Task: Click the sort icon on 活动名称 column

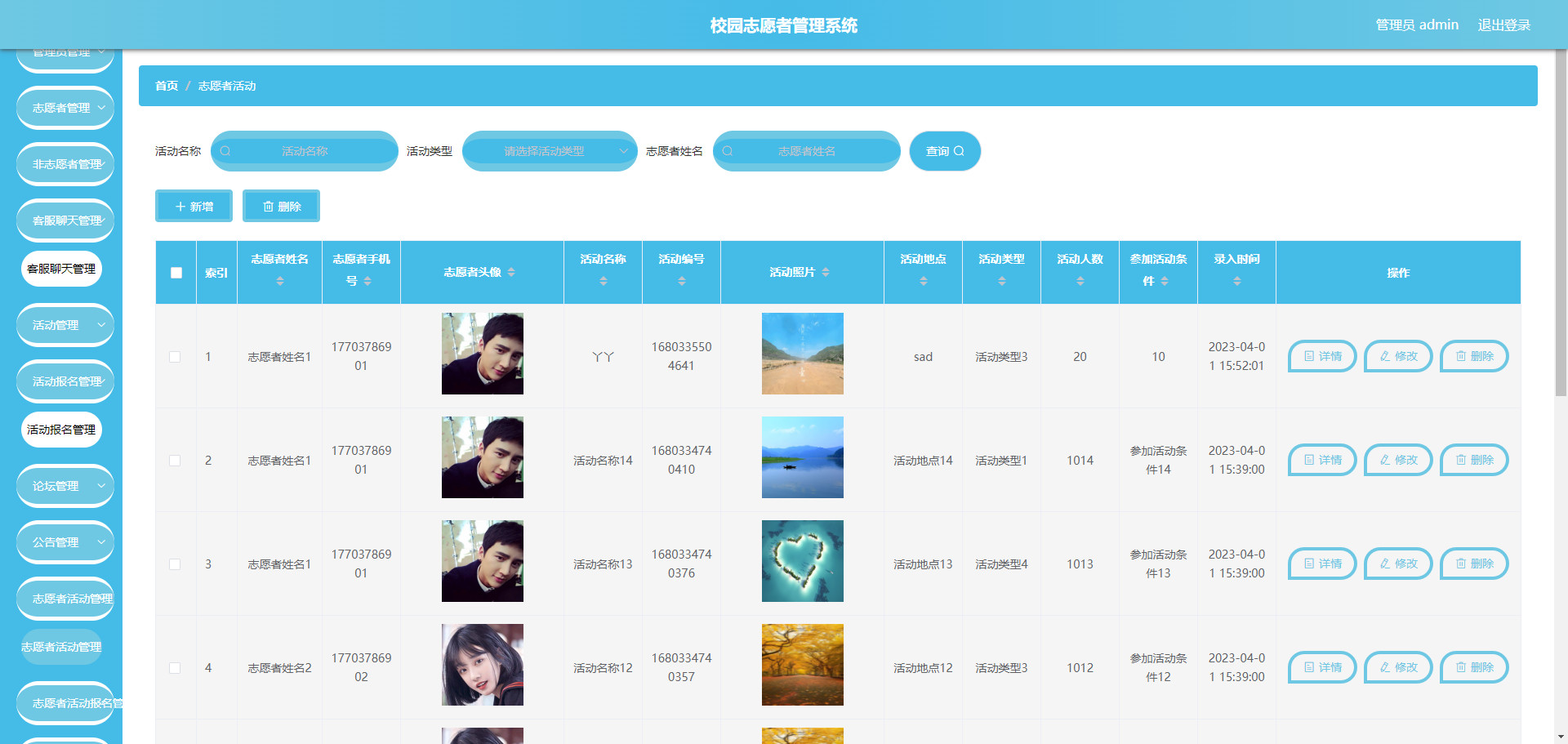Action: tap(603, 281)
